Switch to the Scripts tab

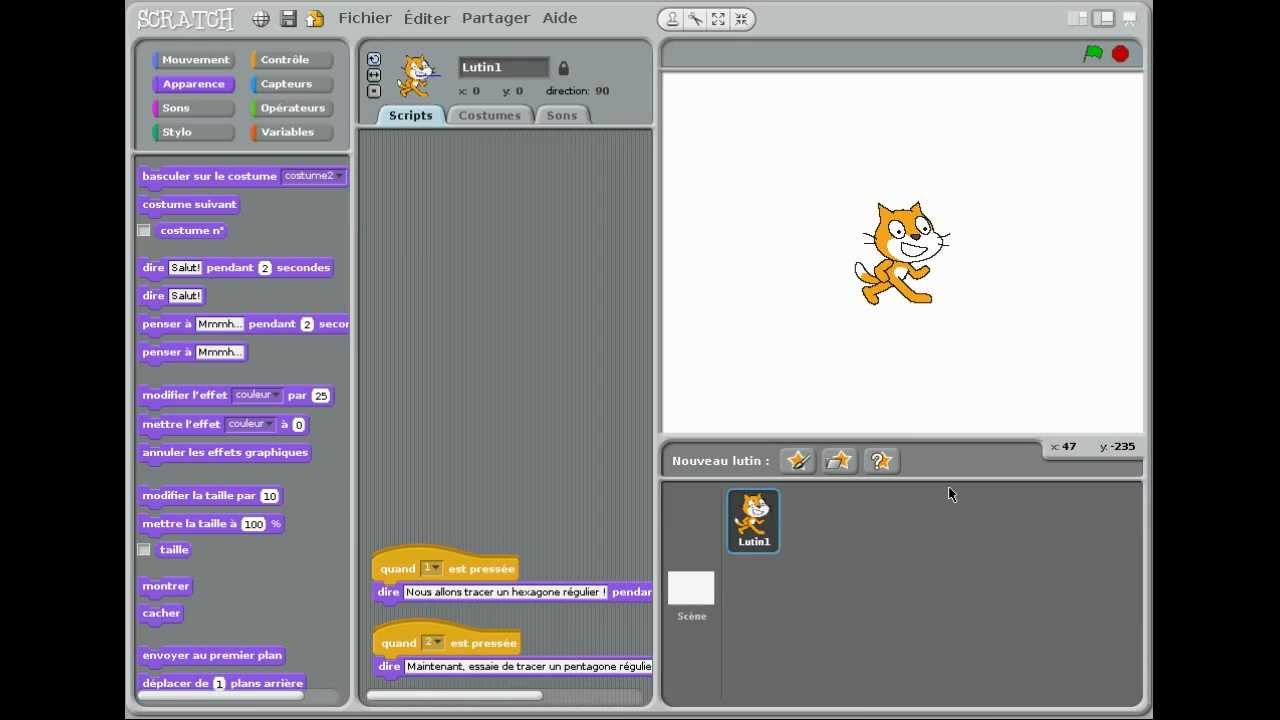[411, 115]
